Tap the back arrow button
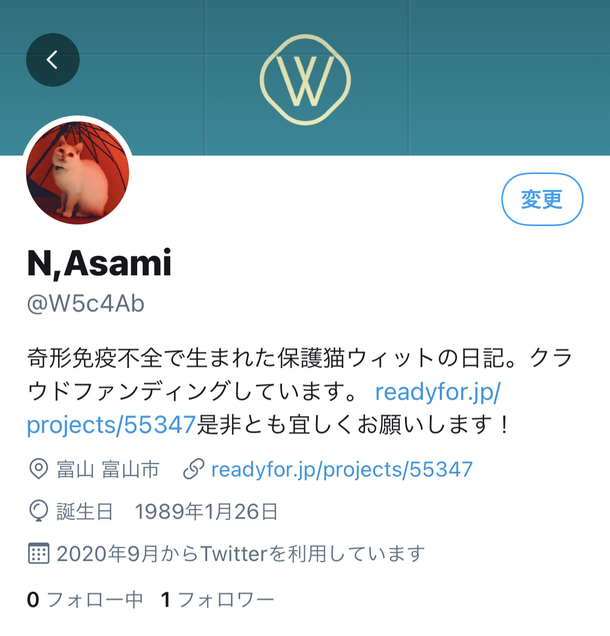610x636 pixels. [53, 60]
